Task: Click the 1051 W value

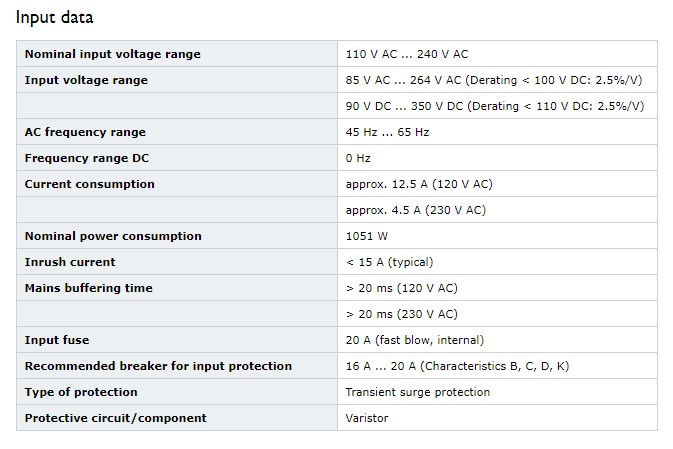Action: pyautogui.click(x=367, y=236)
